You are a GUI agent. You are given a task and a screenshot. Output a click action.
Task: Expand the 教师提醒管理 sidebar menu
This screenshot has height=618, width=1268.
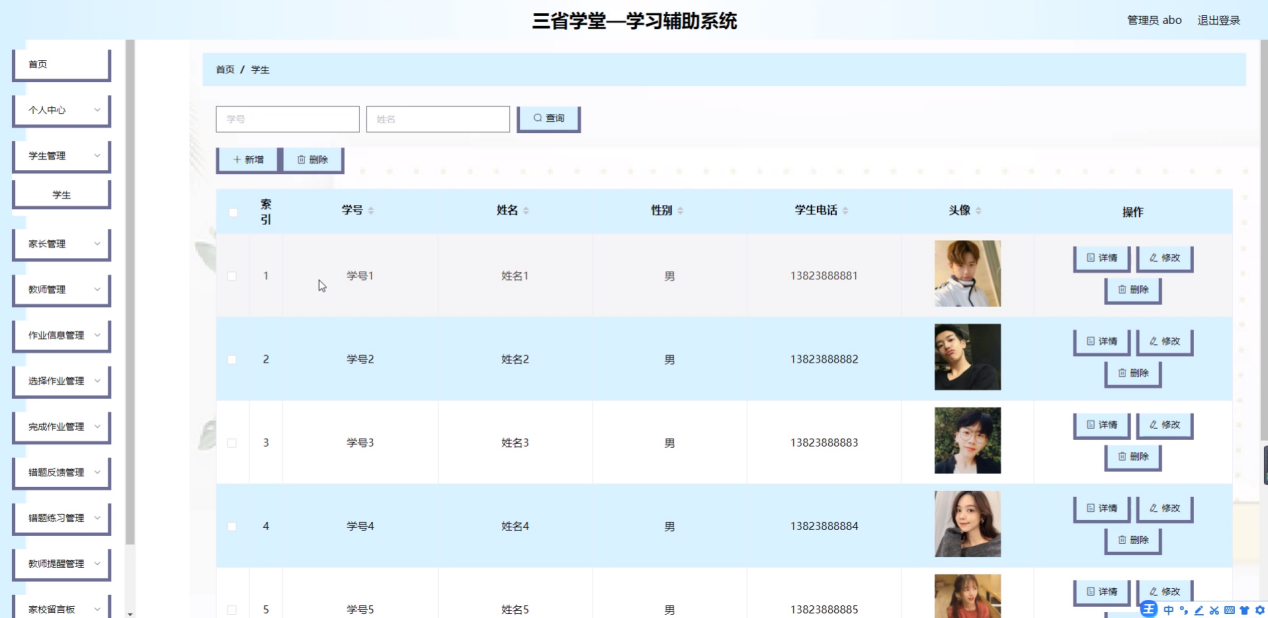coord(62,564)
